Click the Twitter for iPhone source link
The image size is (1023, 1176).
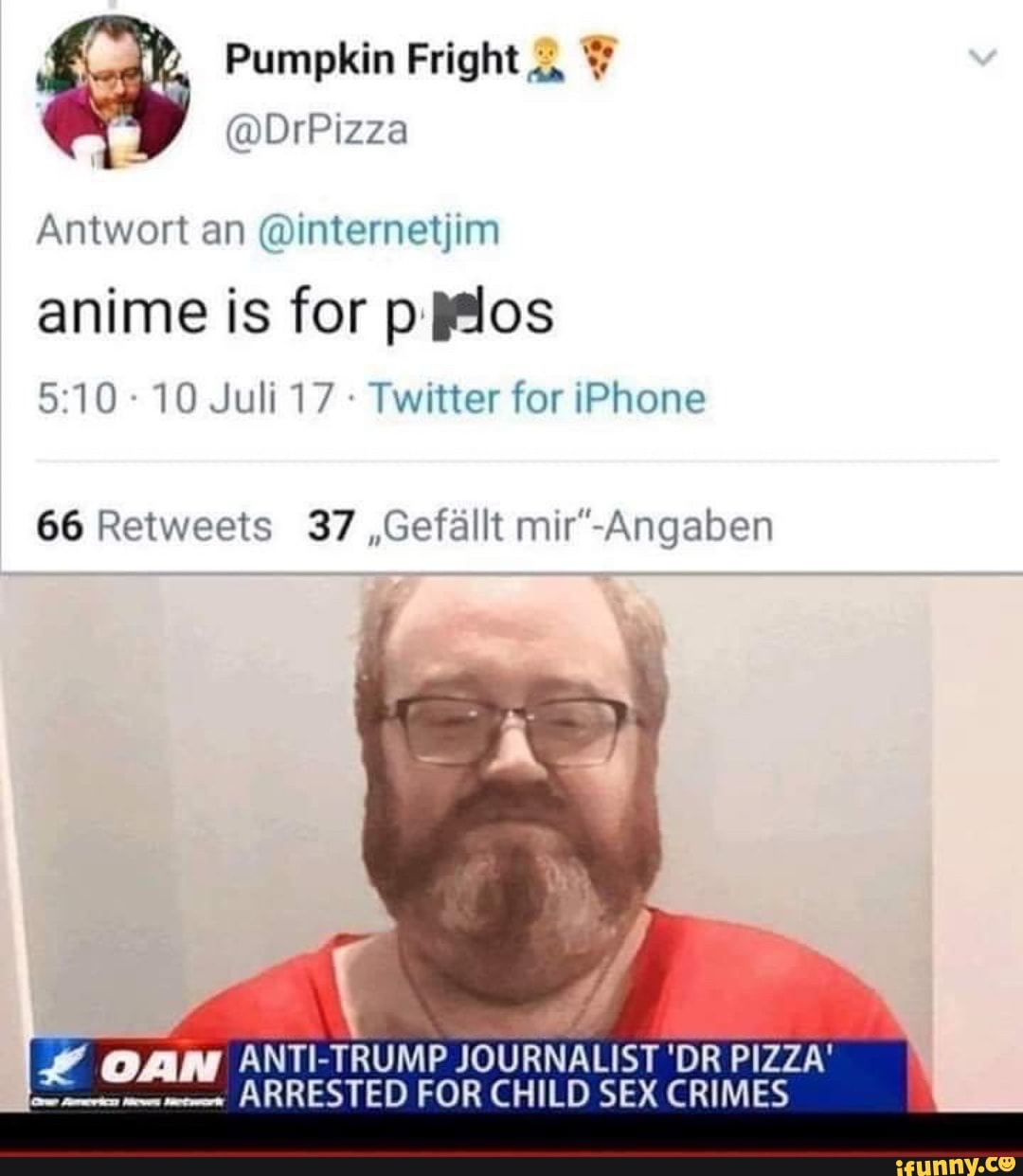(536, 399)
